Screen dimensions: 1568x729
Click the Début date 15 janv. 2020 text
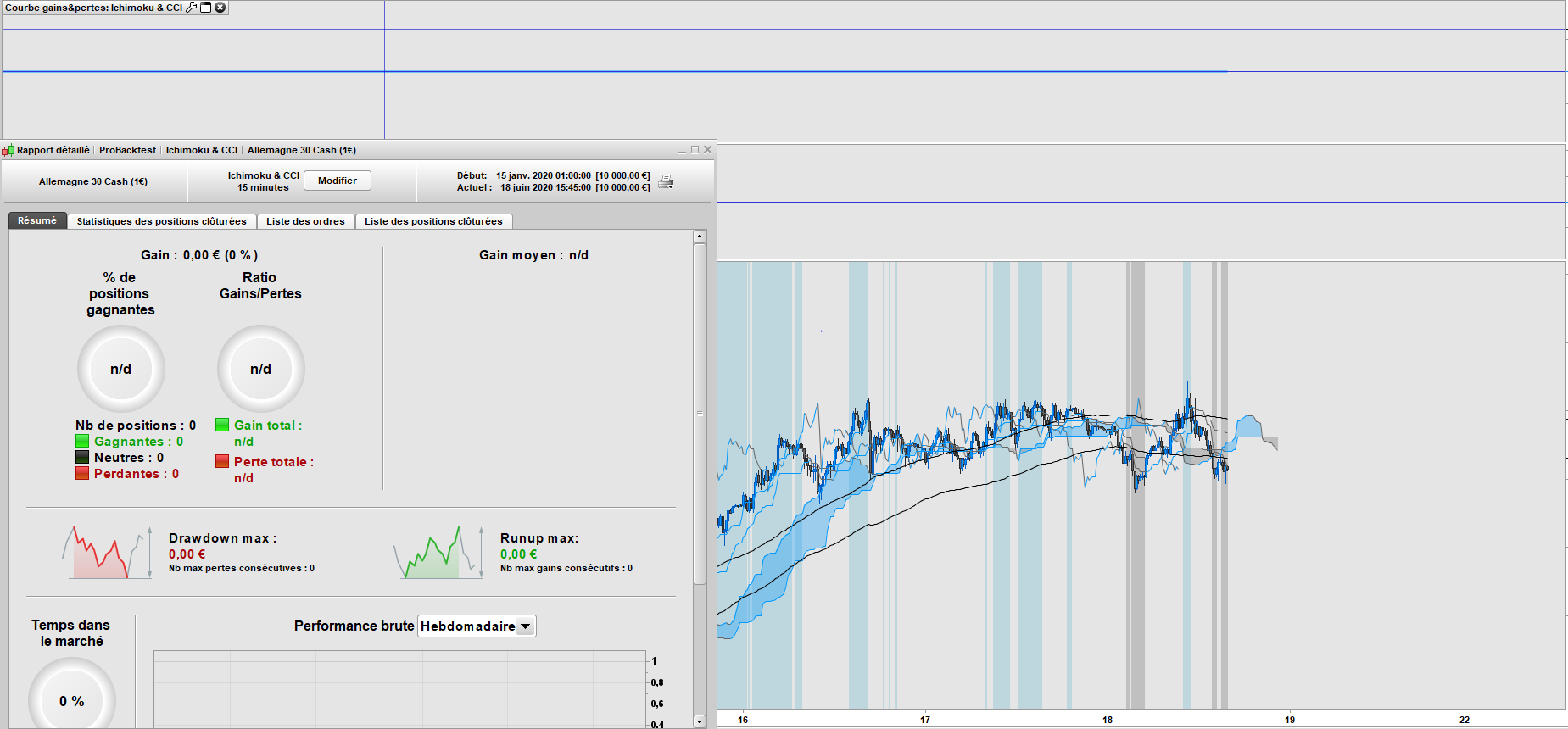click(554, 175)
